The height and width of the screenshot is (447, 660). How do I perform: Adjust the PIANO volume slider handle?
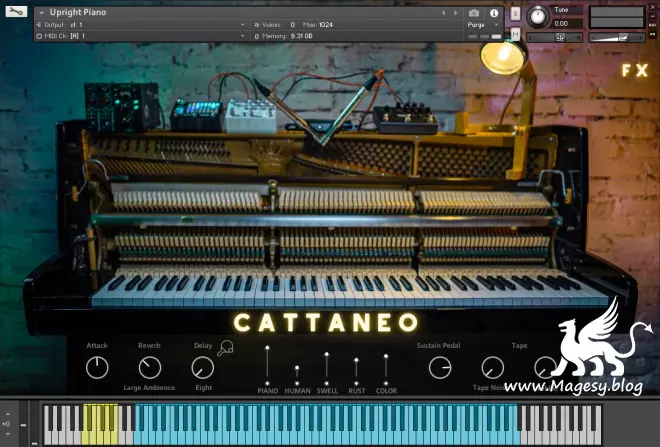click(x=267, y=348)
